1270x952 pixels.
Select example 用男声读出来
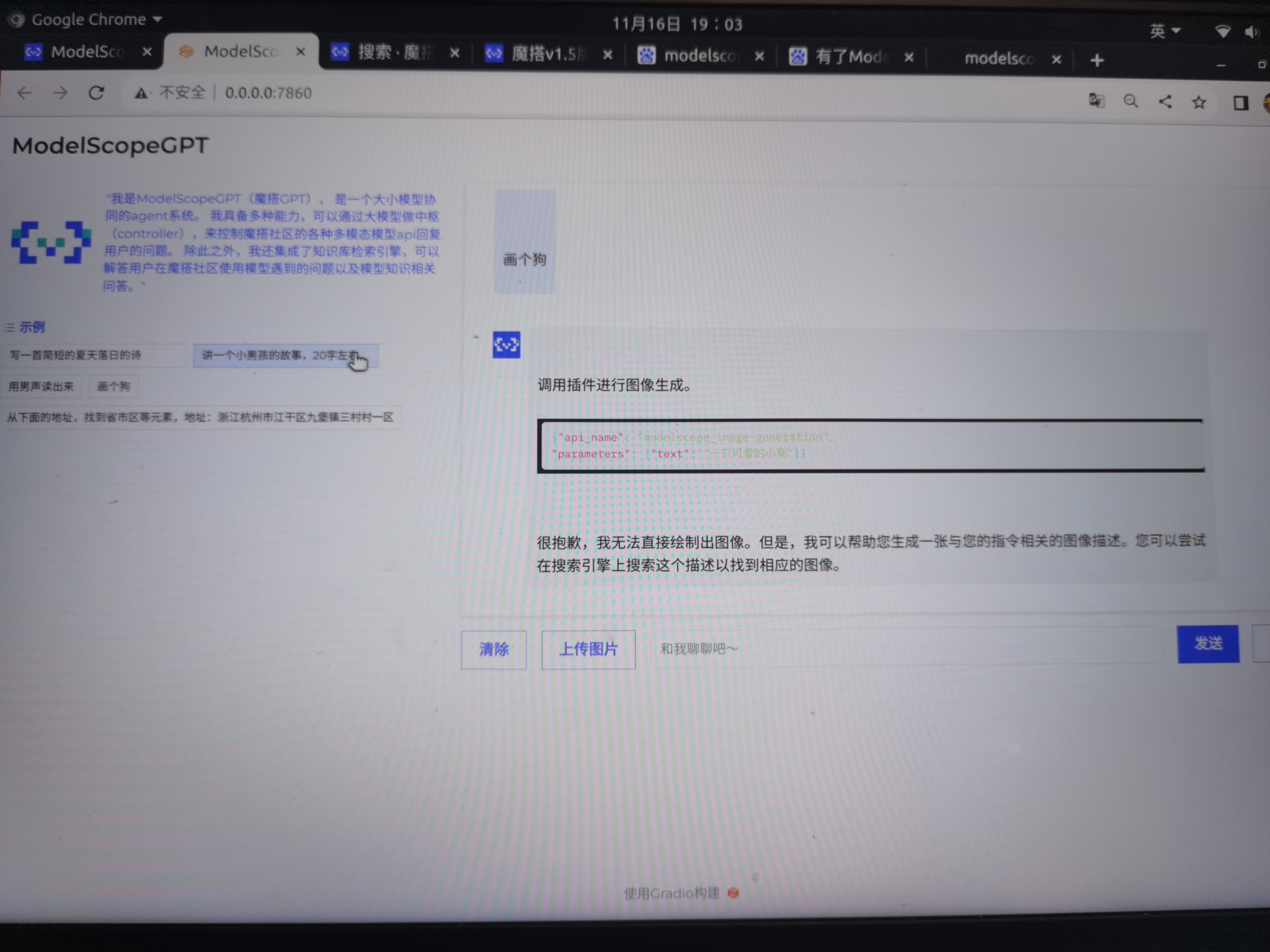41,387
